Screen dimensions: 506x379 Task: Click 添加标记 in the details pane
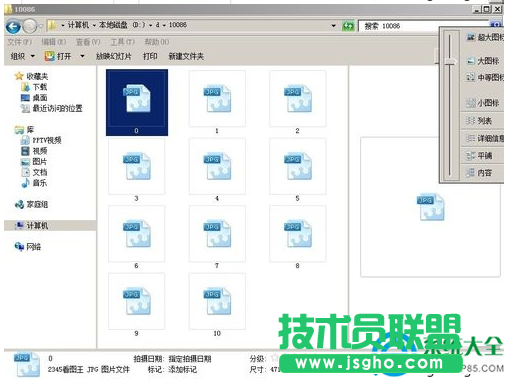tap(182, 369)
